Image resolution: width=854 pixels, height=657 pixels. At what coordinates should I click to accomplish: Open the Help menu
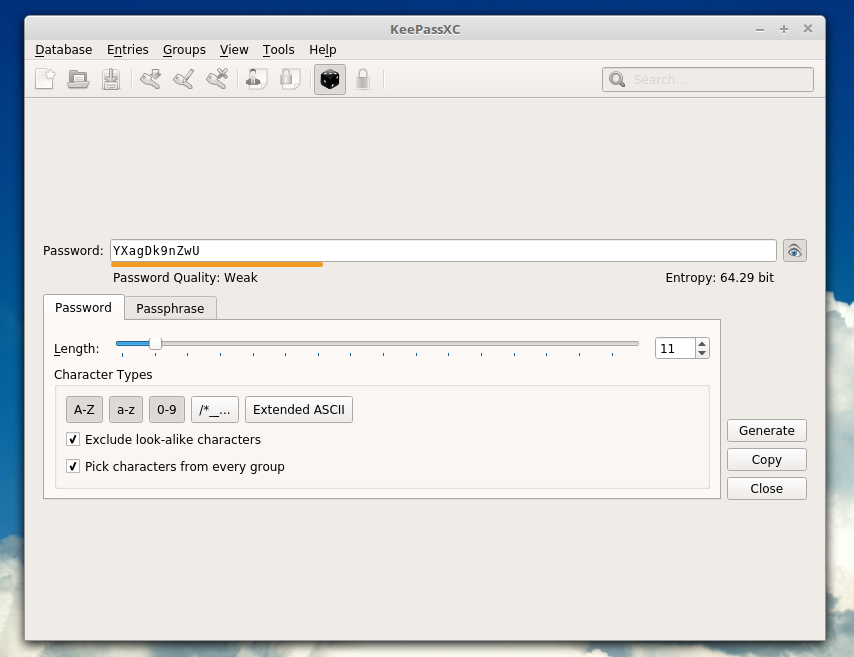[x=322, y=50]
